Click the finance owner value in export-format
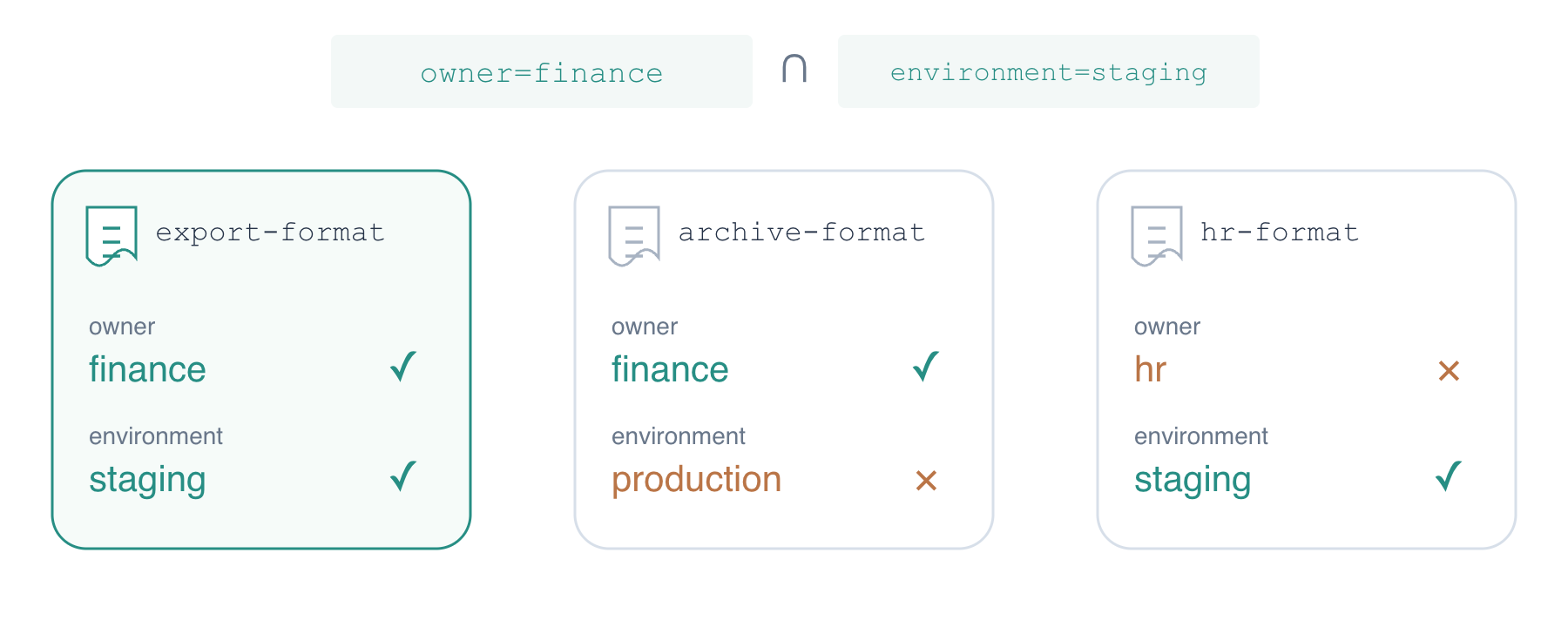Screen dimensions: 1568x627 [x=147, y=369]
